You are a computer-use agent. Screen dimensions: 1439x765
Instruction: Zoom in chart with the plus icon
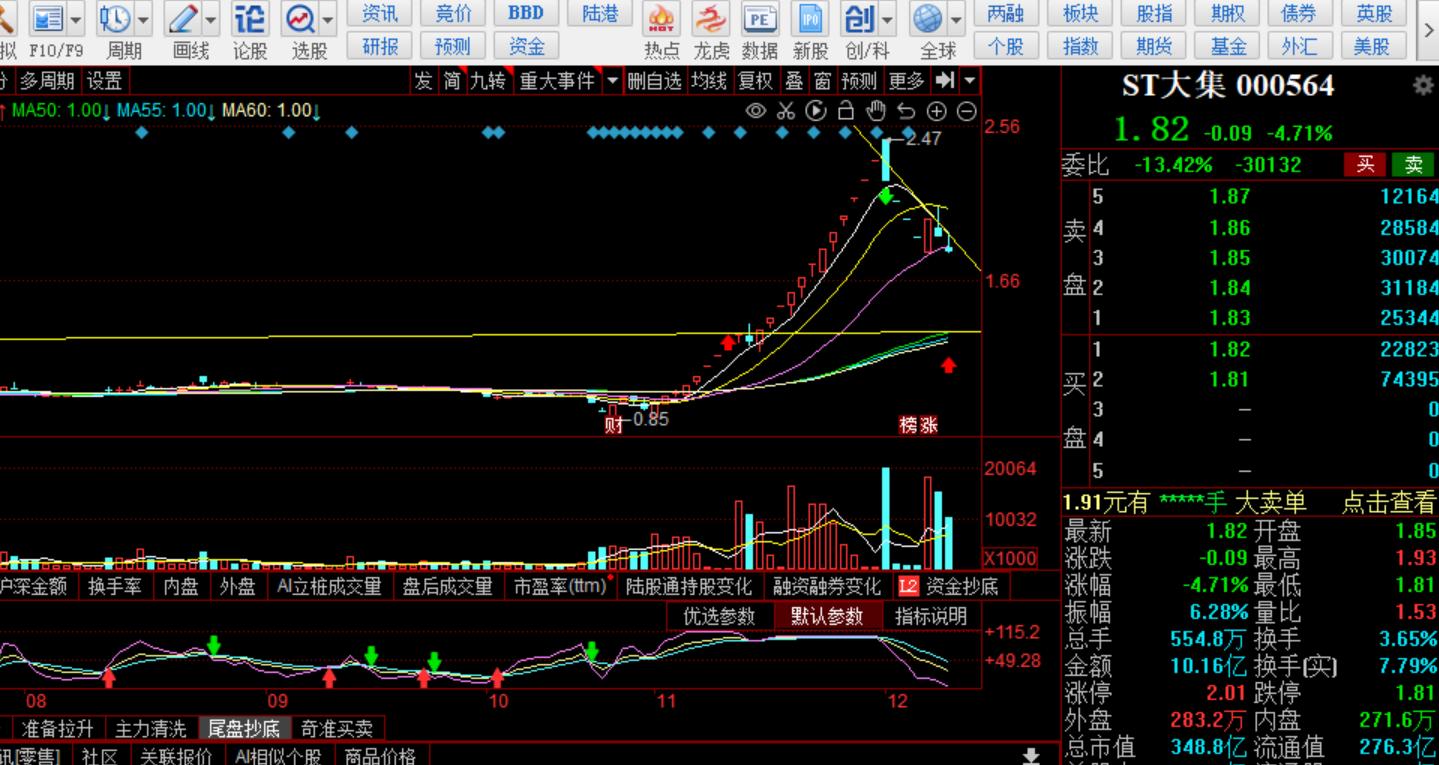(937, 111)
